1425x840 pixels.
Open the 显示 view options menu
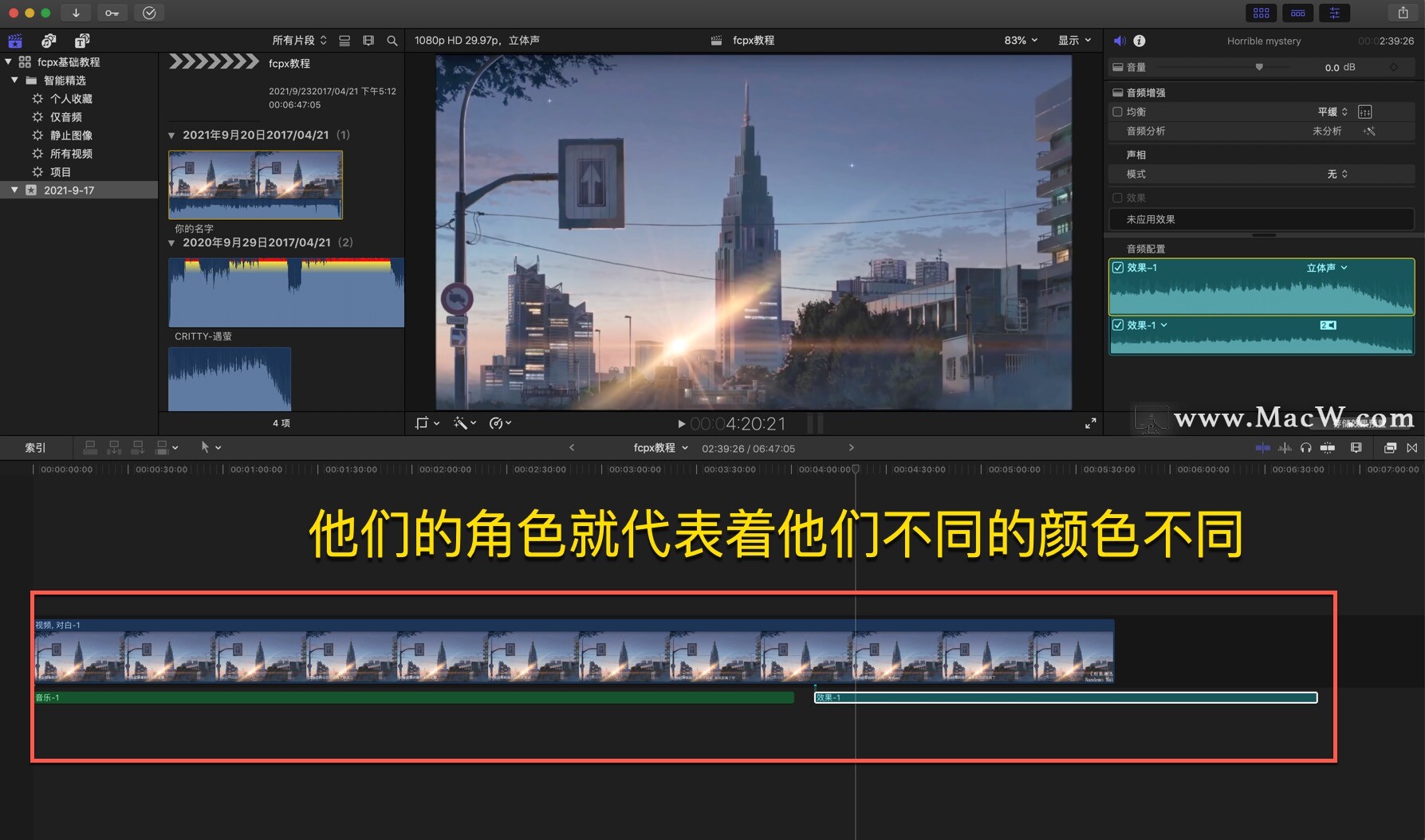point(1074,41)
